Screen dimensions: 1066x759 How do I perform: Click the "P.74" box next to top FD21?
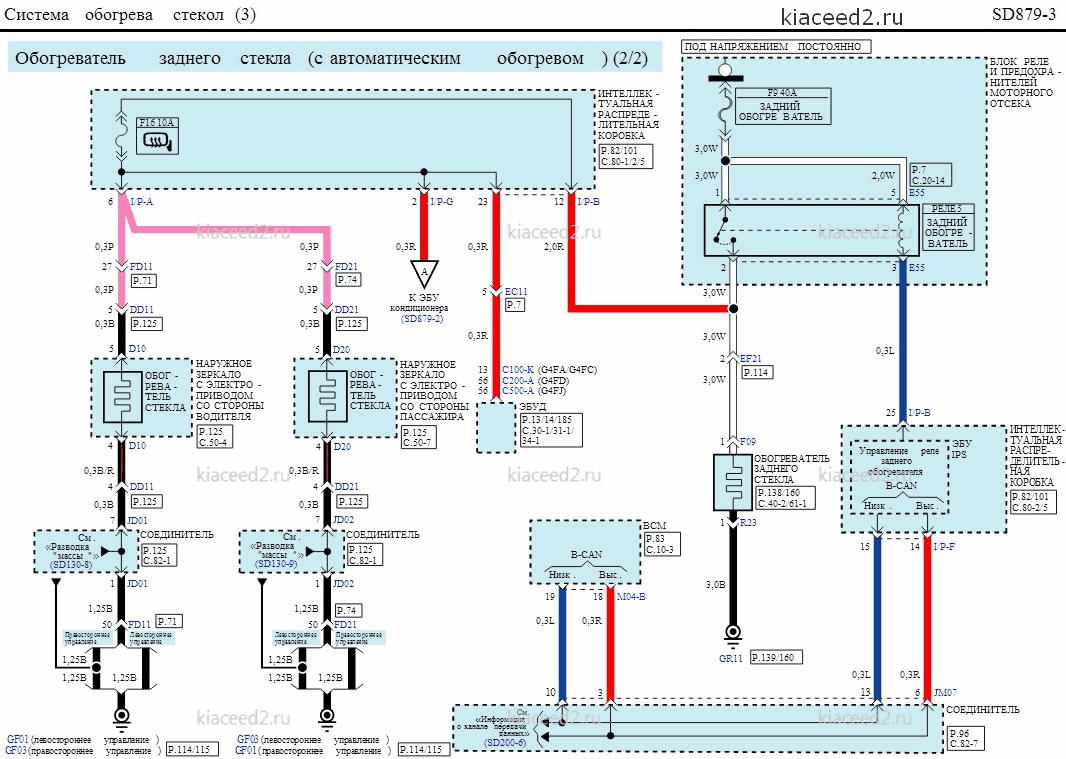point(348,280)
